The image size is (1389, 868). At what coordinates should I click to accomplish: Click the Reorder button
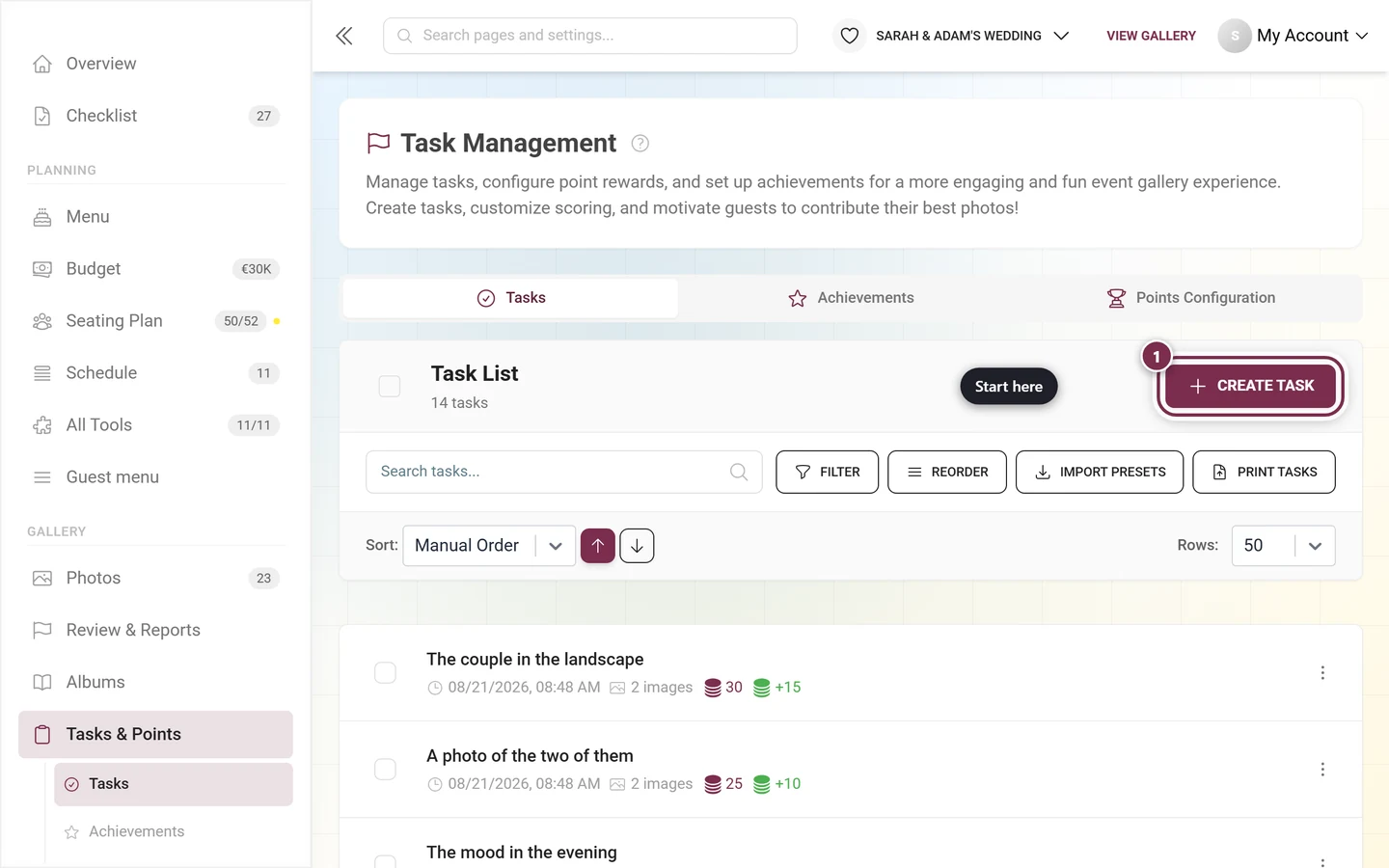(x=947, y=472)
